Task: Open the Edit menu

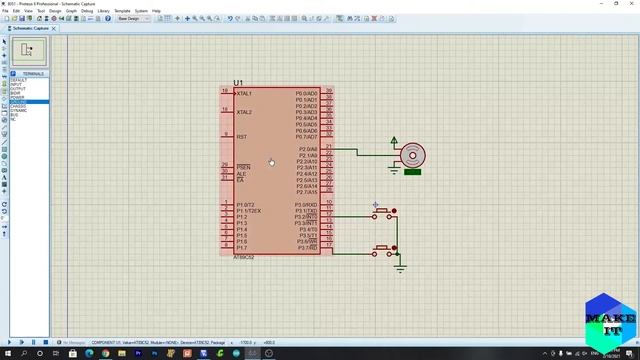Action: click(16, 11)
